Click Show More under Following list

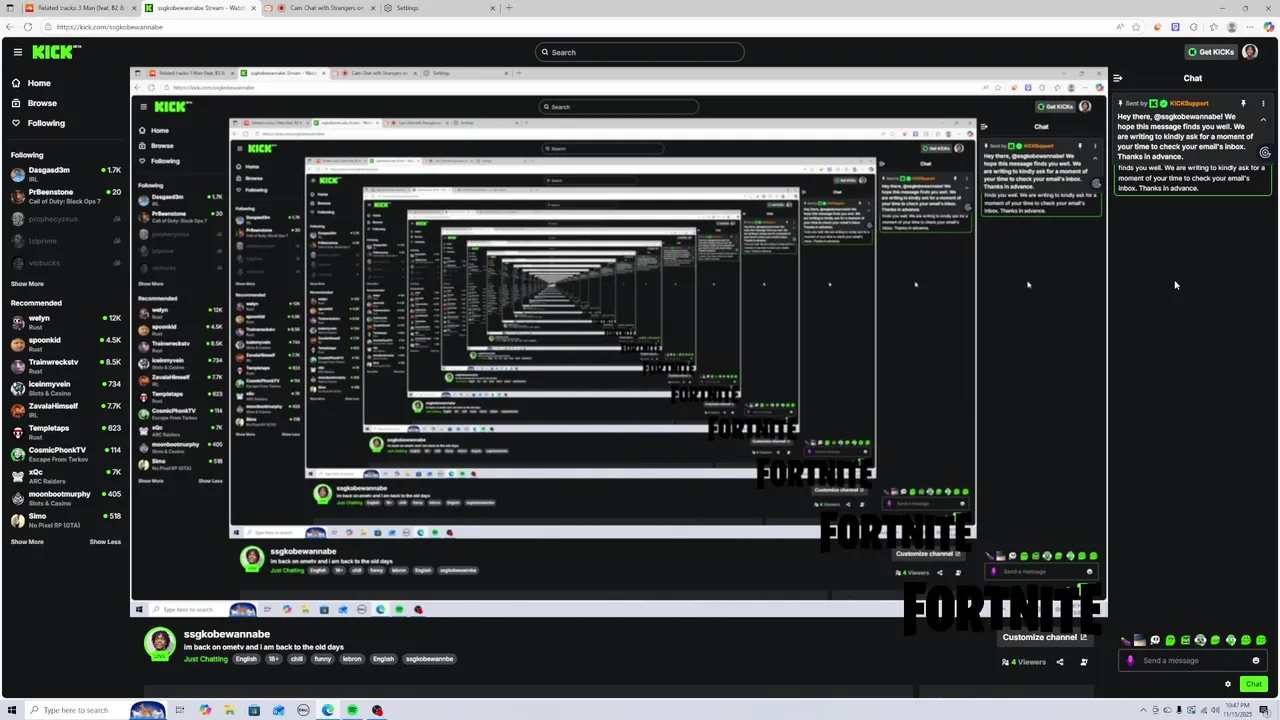[27, 284]
